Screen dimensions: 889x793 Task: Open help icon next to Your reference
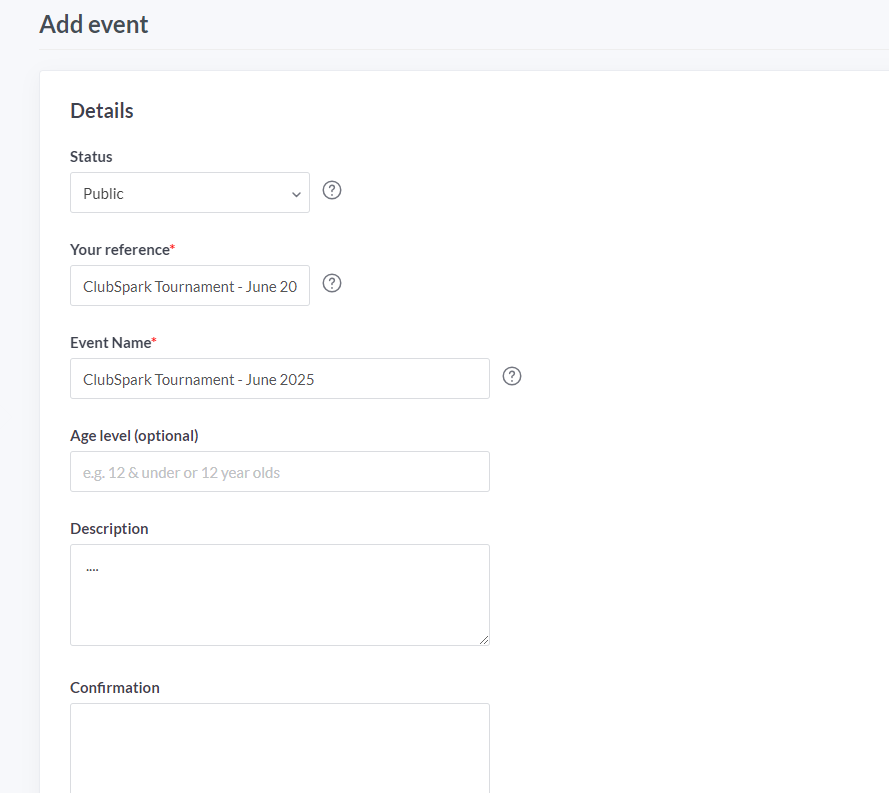coord(332,283)
